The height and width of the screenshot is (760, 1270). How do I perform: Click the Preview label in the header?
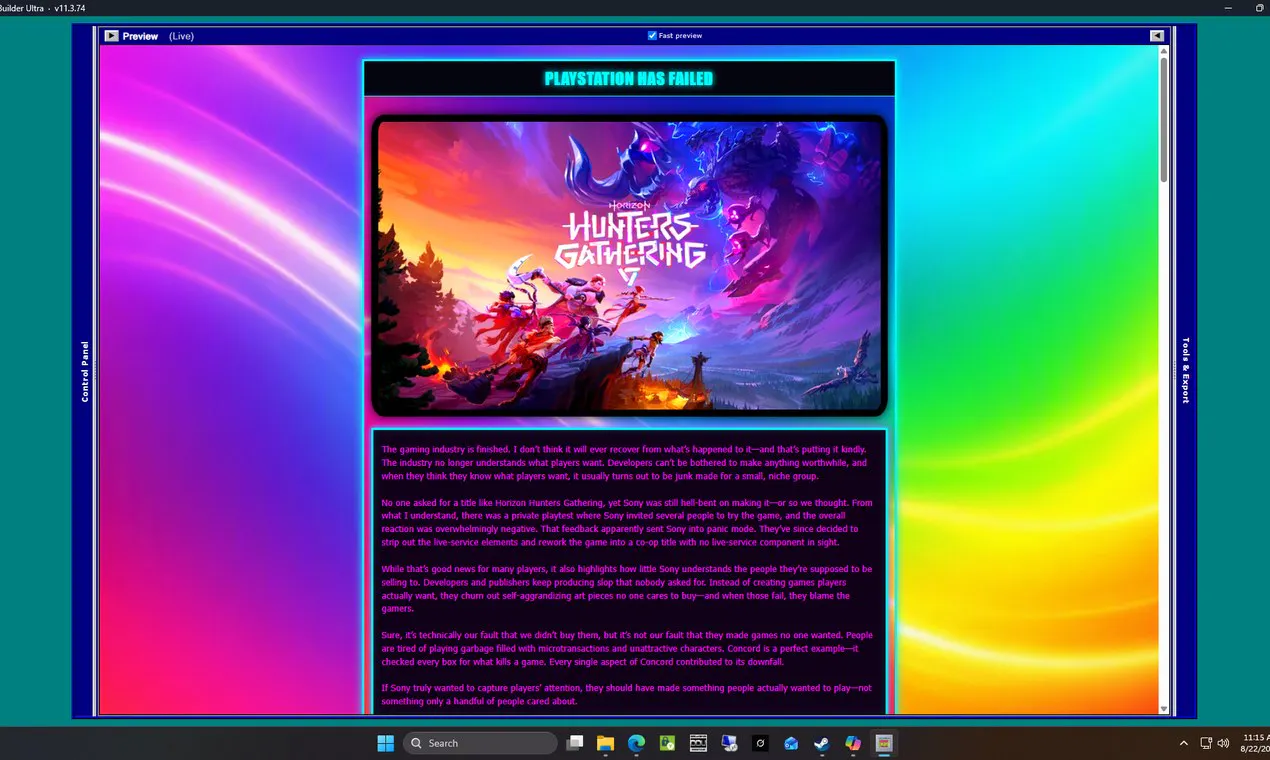tap(140, 36)
